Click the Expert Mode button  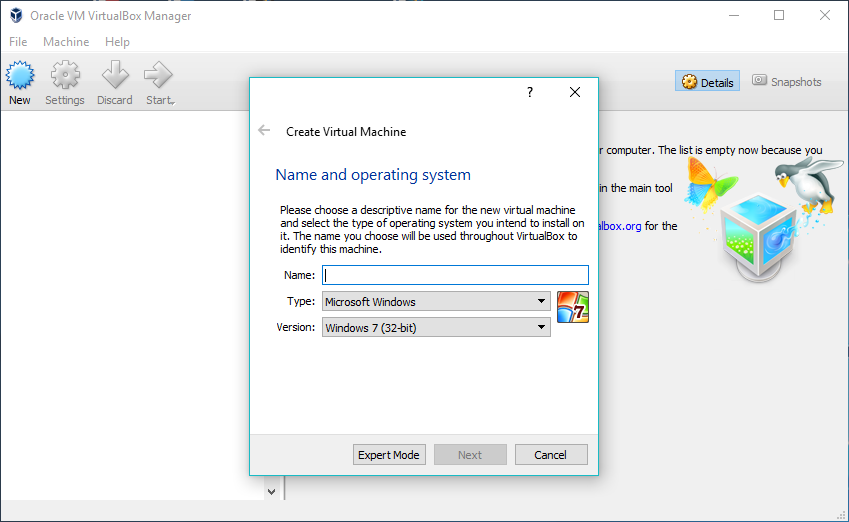click(x=389, y=455)
